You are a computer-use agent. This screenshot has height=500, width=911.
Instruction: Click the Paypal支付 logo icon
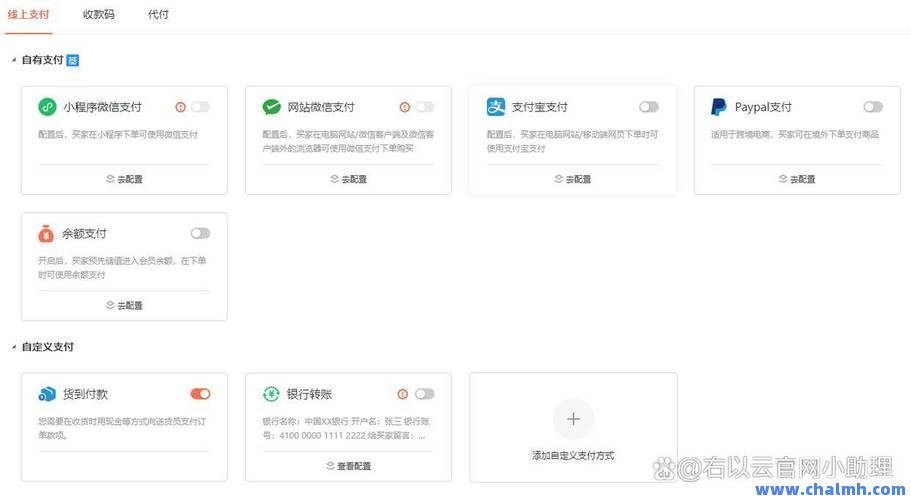coord(719,107)
